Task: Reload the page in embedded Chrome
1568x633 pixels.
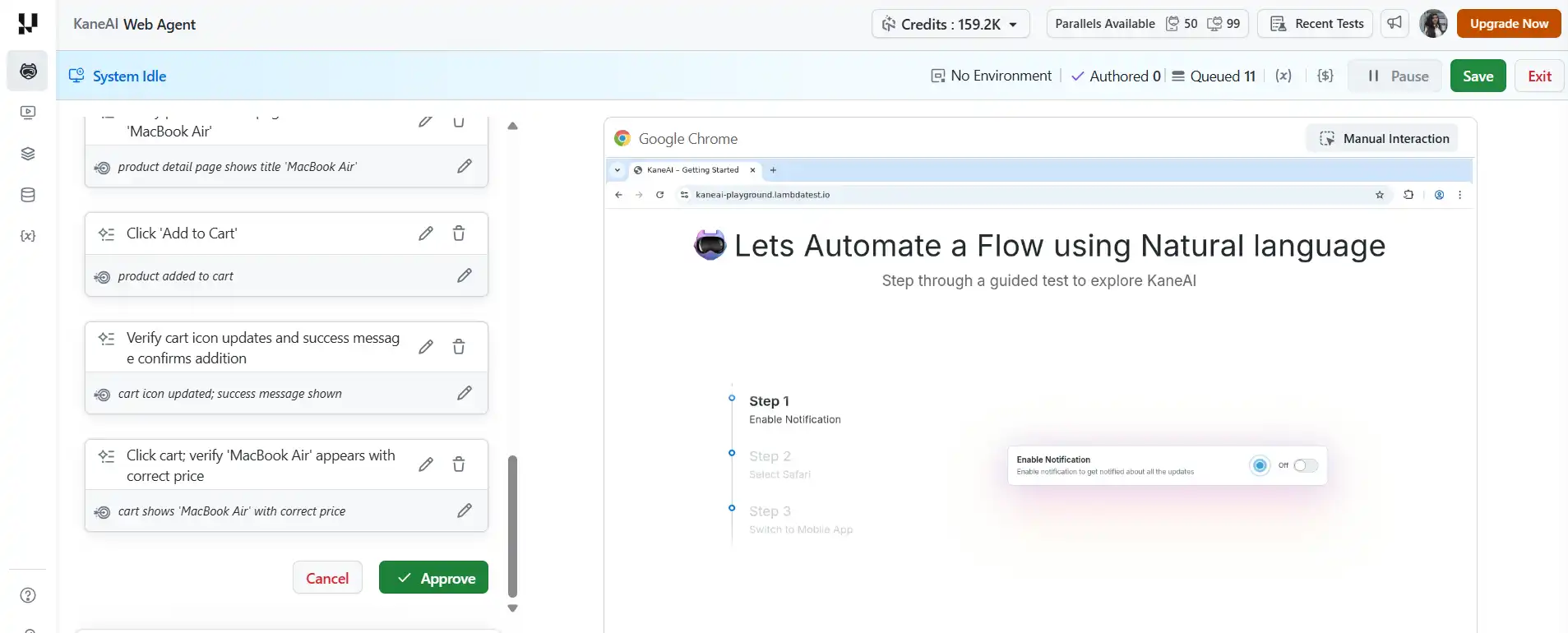Action: point(659,195)
